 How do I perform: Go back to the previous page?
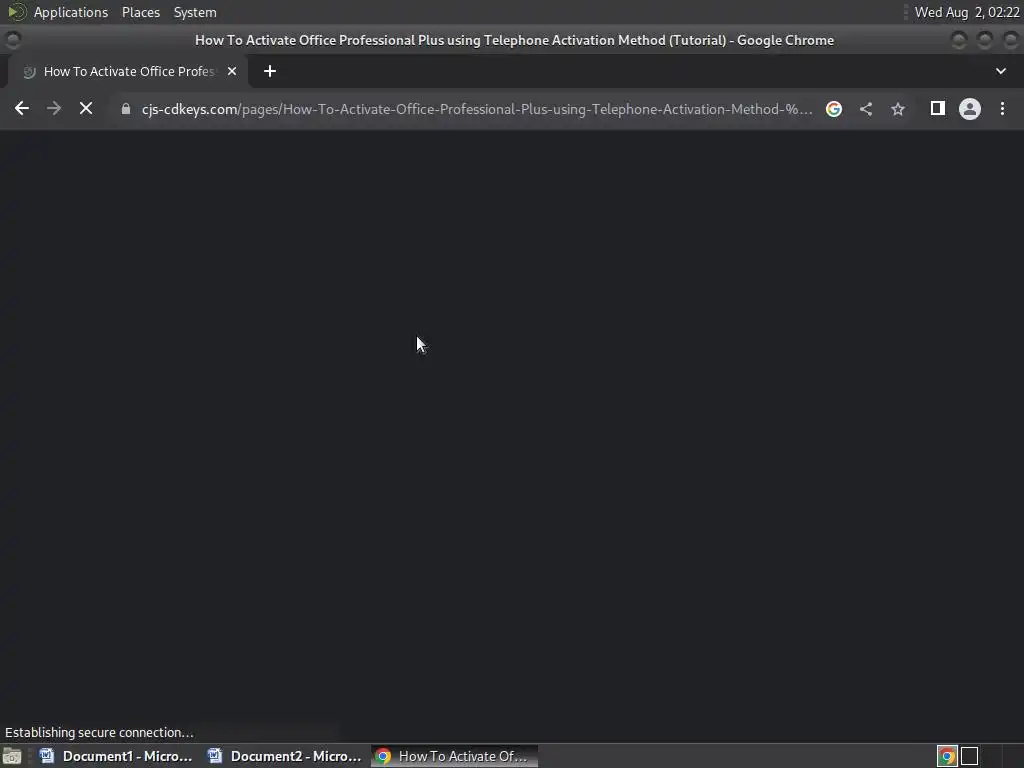[x=22, y=108]
